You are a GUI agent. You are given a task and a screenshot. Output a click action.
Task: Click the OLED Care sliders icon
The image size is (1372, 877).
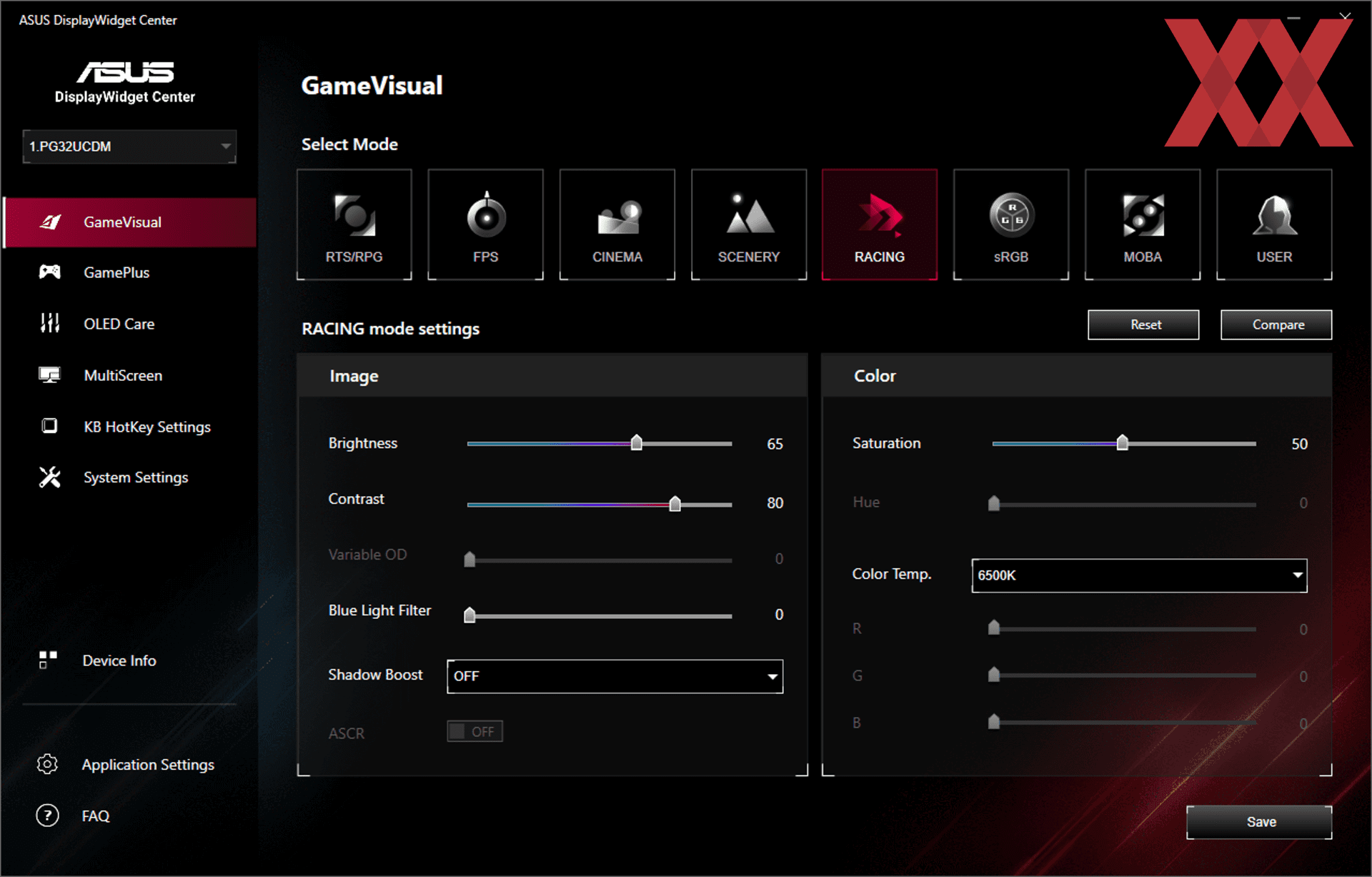[49, 323]
